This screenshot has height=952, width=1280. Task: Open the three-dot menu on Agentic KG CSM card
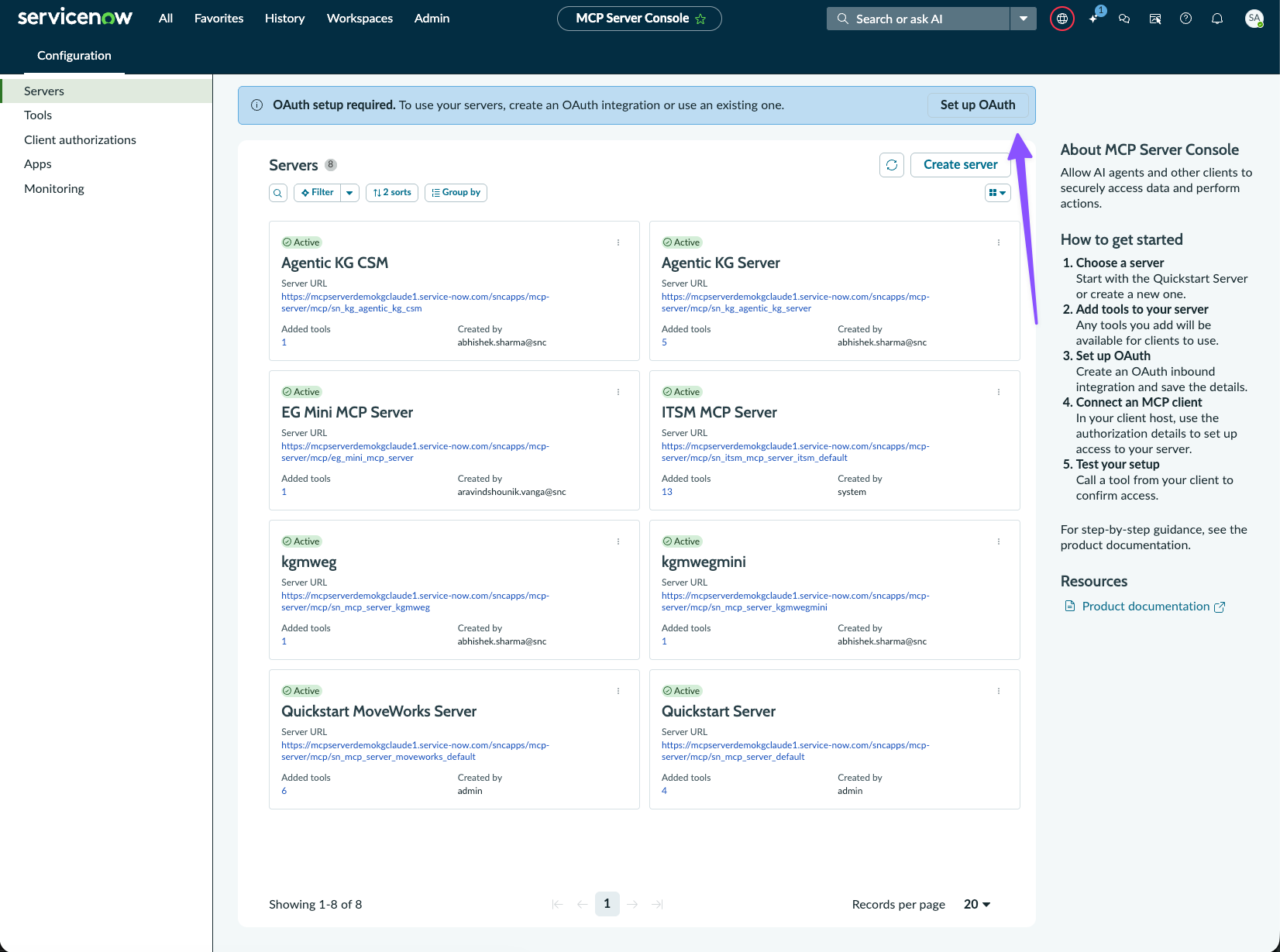(618, 242)
